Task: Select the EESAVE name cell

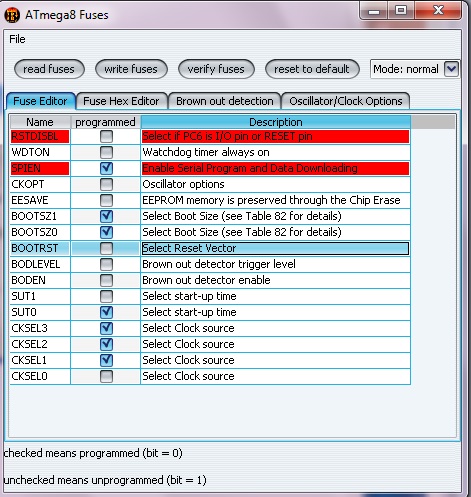Action: [40, 200]
